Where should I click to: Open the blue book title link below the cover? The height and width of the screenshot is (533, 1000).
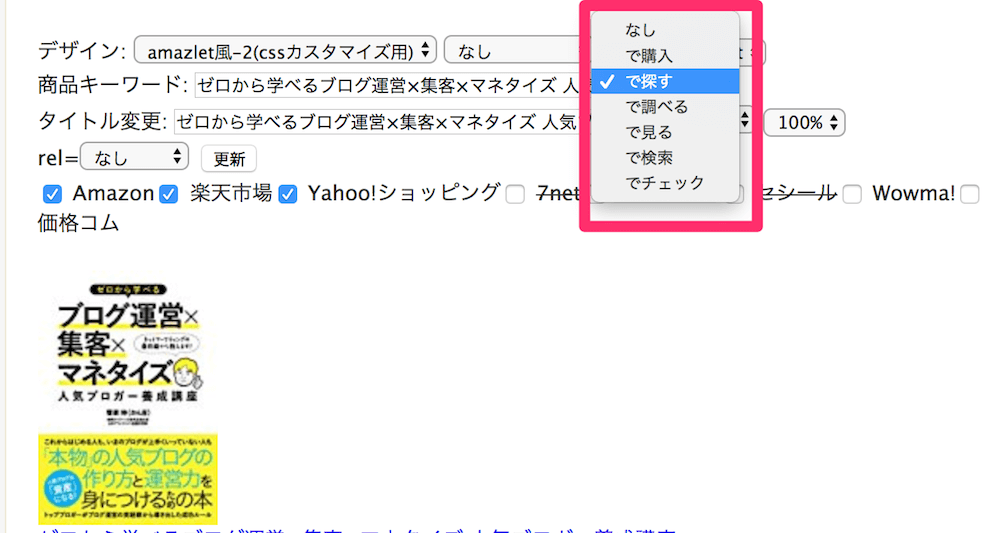coord(357,530)
